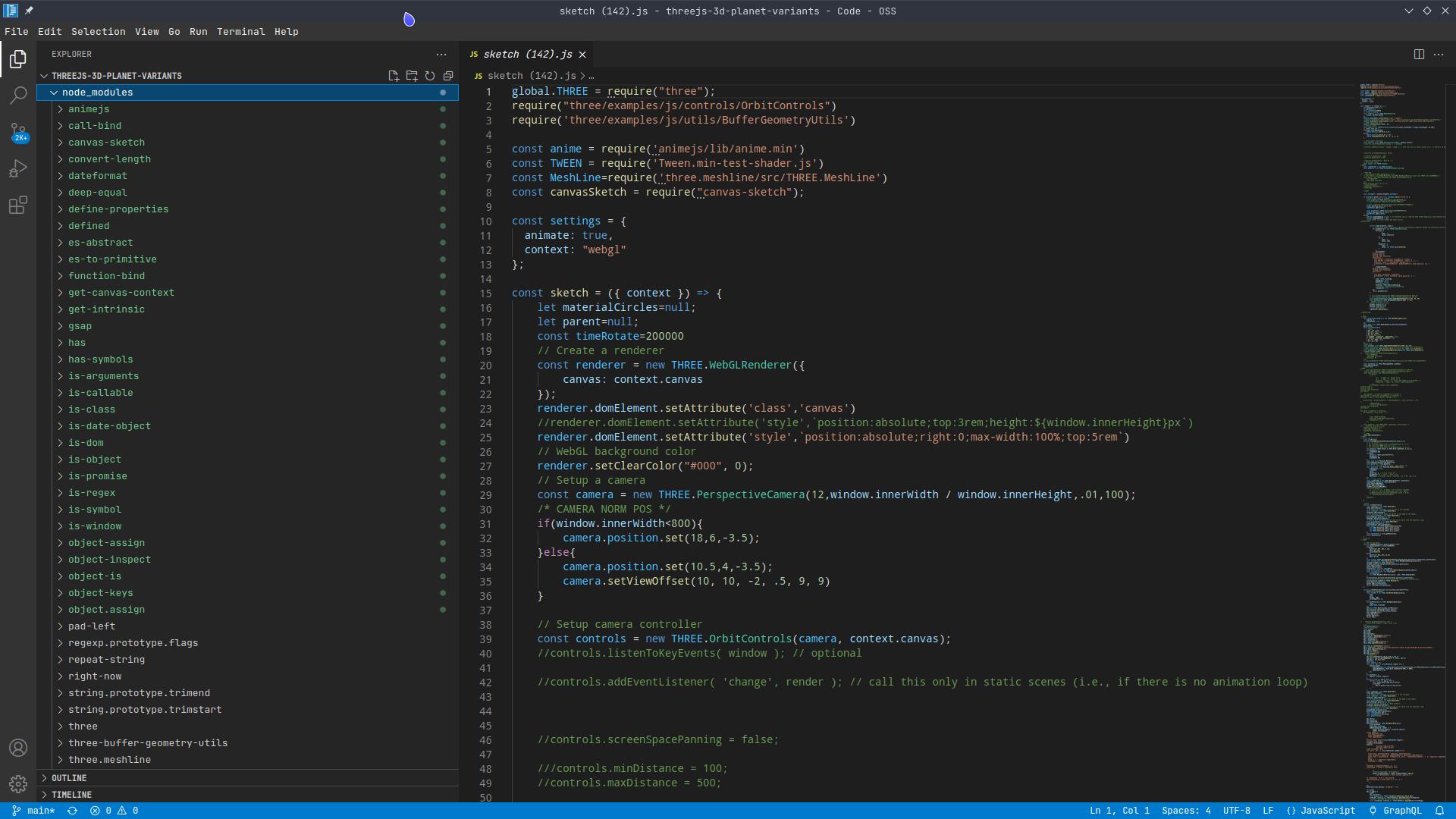Click the JavaScript language mode button
This screenshot has width=1456, height=819.
[1321, 811]
